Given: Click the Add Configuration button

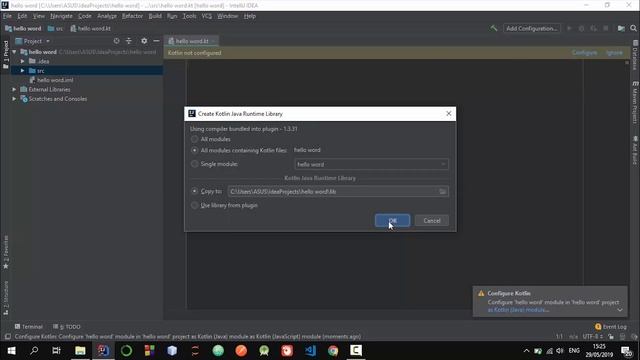Looking at the screenshot, I should pyautogui.click(x=531, y=28).
